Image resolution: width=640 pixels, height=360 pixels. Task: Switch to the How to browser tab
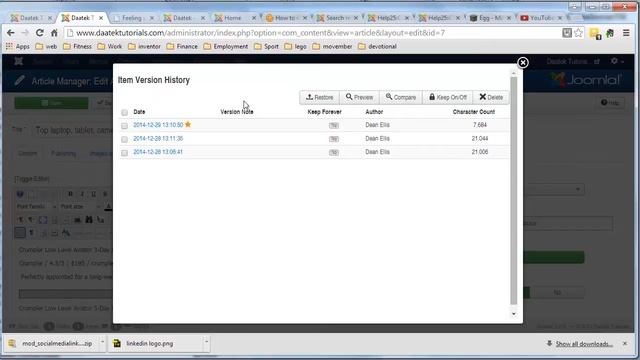pos(284,18)
